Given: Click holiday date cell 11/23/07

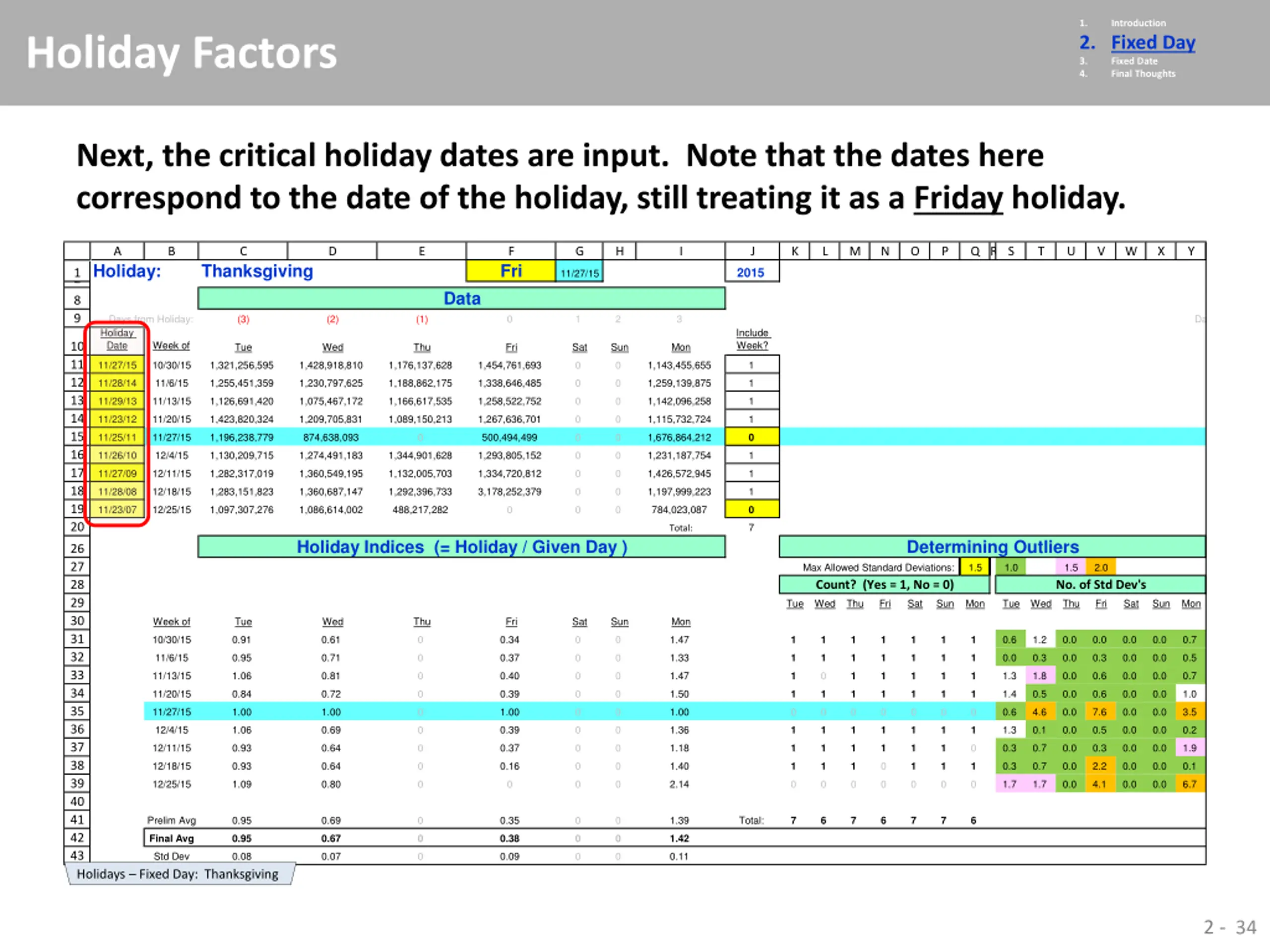Looking at the screenshot, I should (117, 510).
